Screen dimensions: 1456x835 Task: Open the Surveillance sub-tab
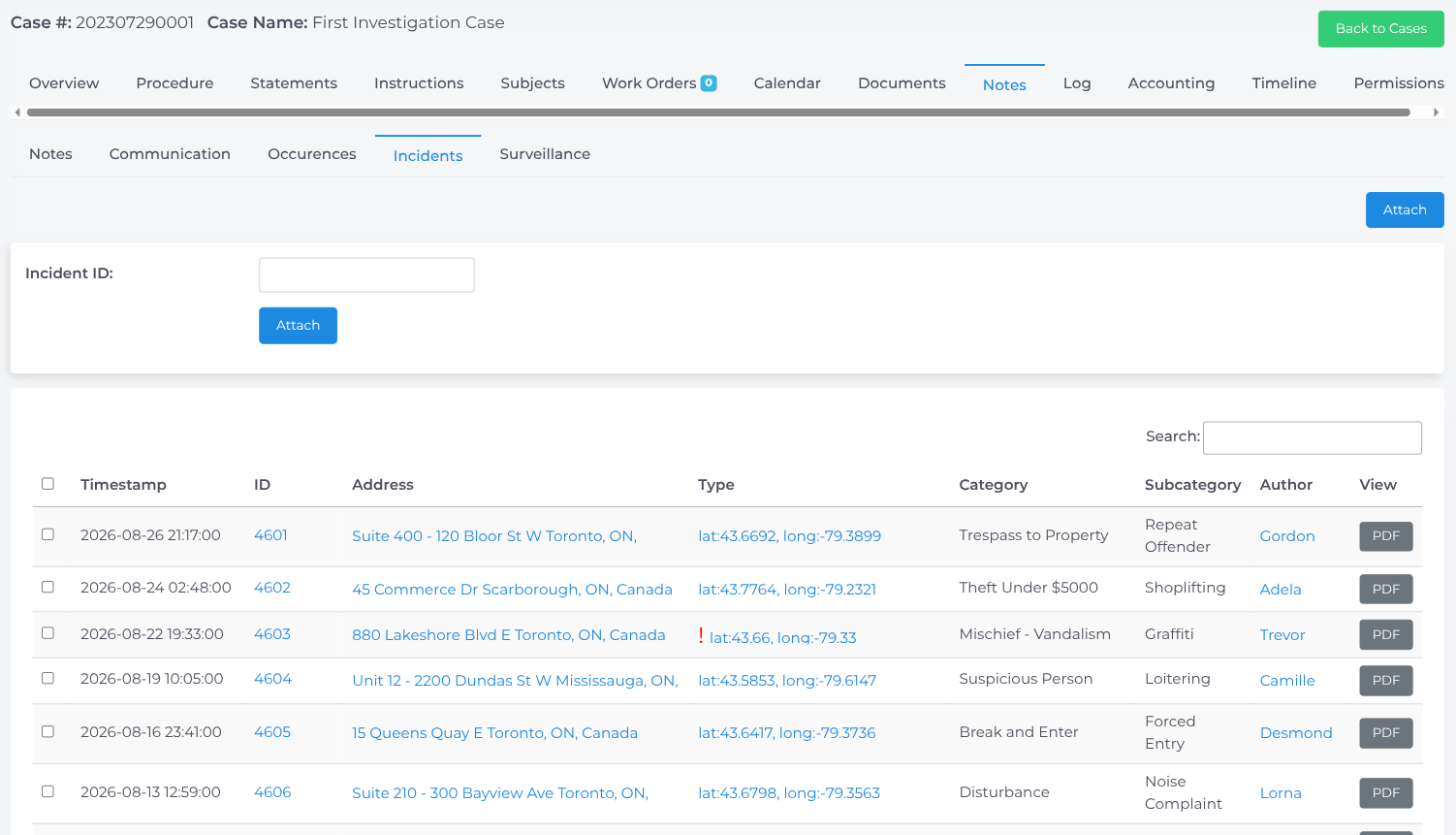point(545,154)
